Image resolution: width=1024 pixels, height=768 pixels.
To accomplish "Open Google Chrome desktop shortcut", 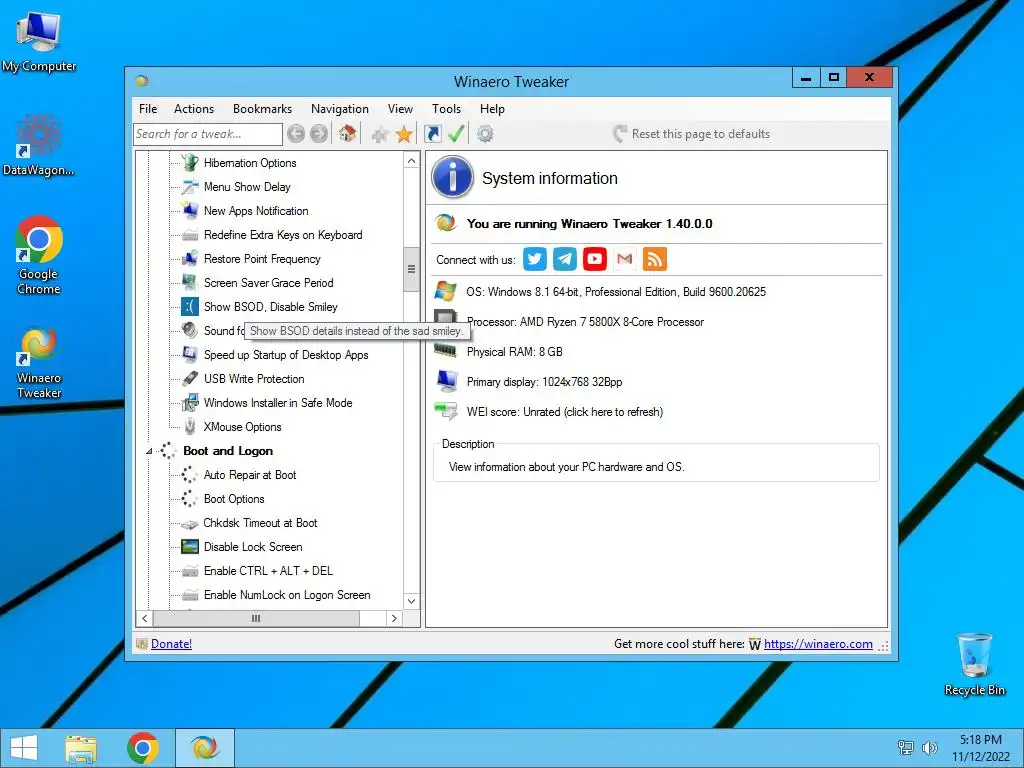I will coord(39,255).
